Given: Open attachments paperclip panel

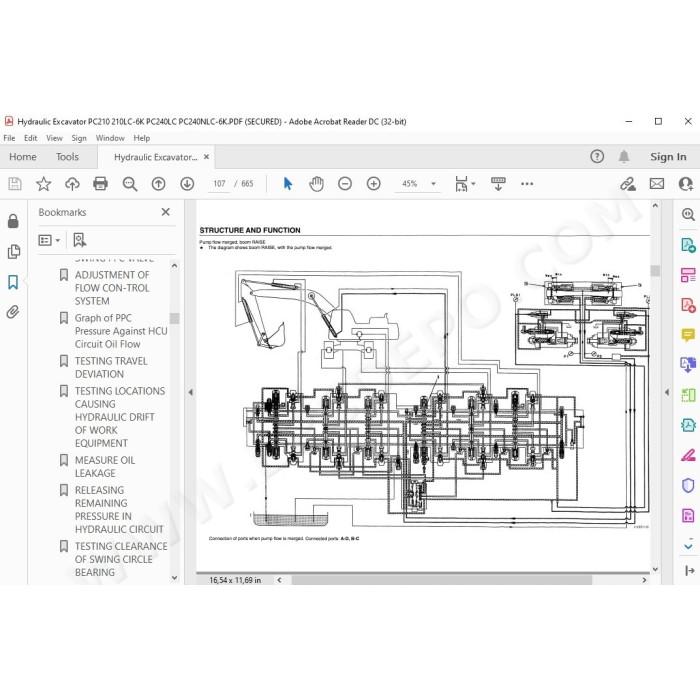Looking at the screenshot, I should 13,312.
